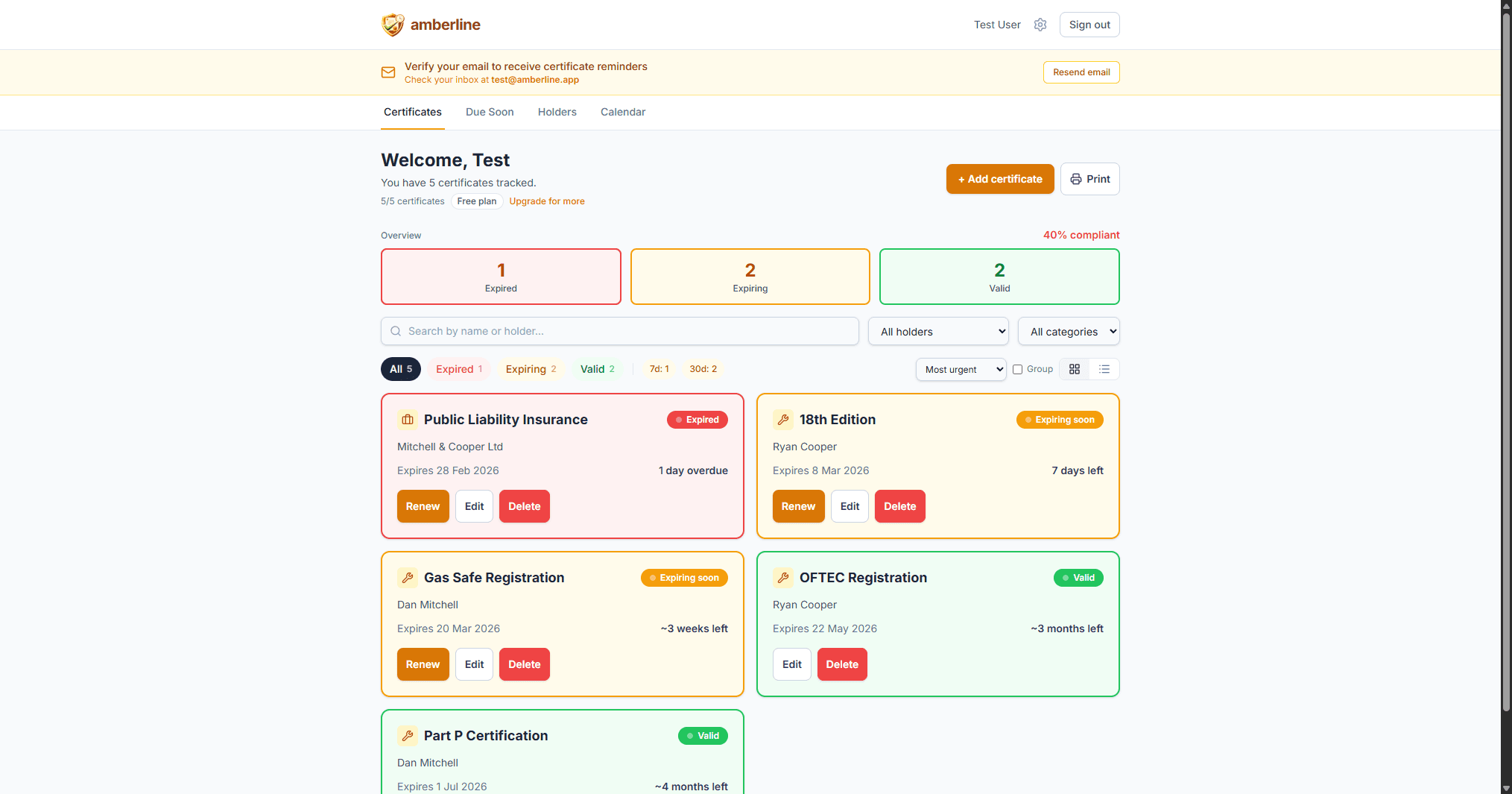
Task: Open the Print dialog via printer icon
Action: coord(1075,179)
